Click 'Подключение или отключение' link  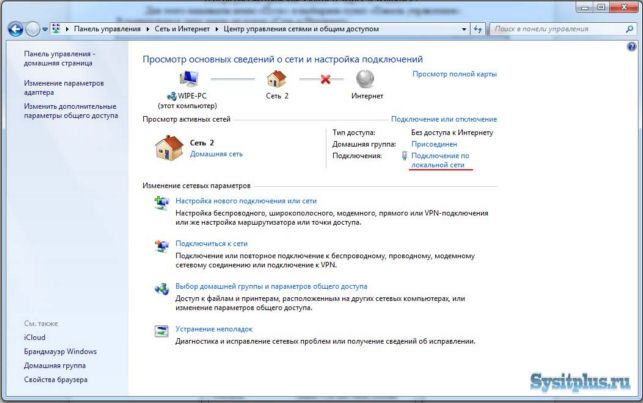(444, 119)
